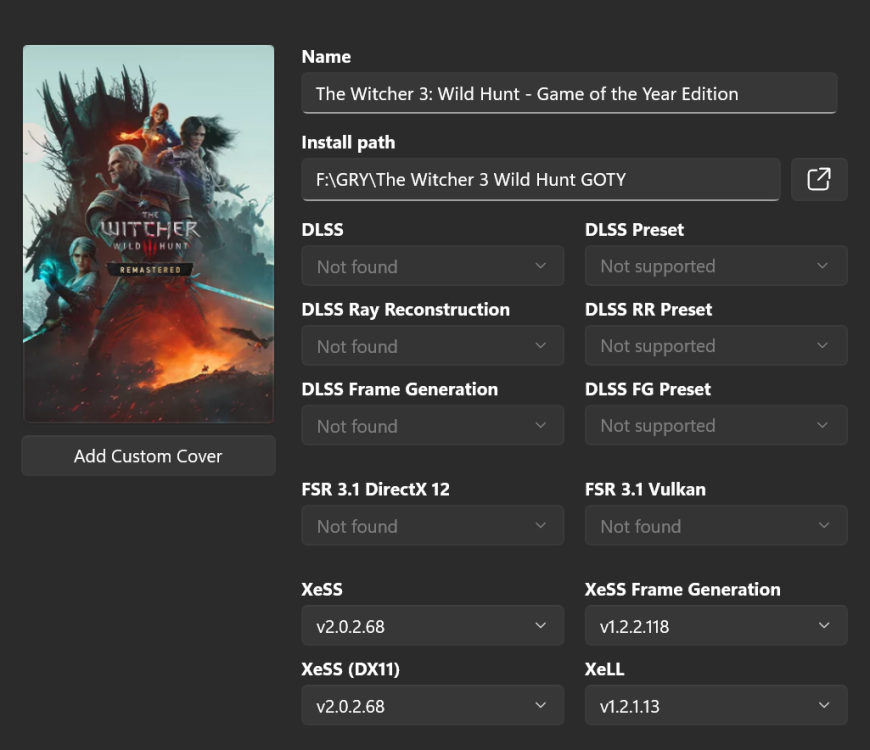The width and height of the screenshot is (870, 750).
Task: Expand the DLSS RR Preset dropdown
Action: pos(716,346)
